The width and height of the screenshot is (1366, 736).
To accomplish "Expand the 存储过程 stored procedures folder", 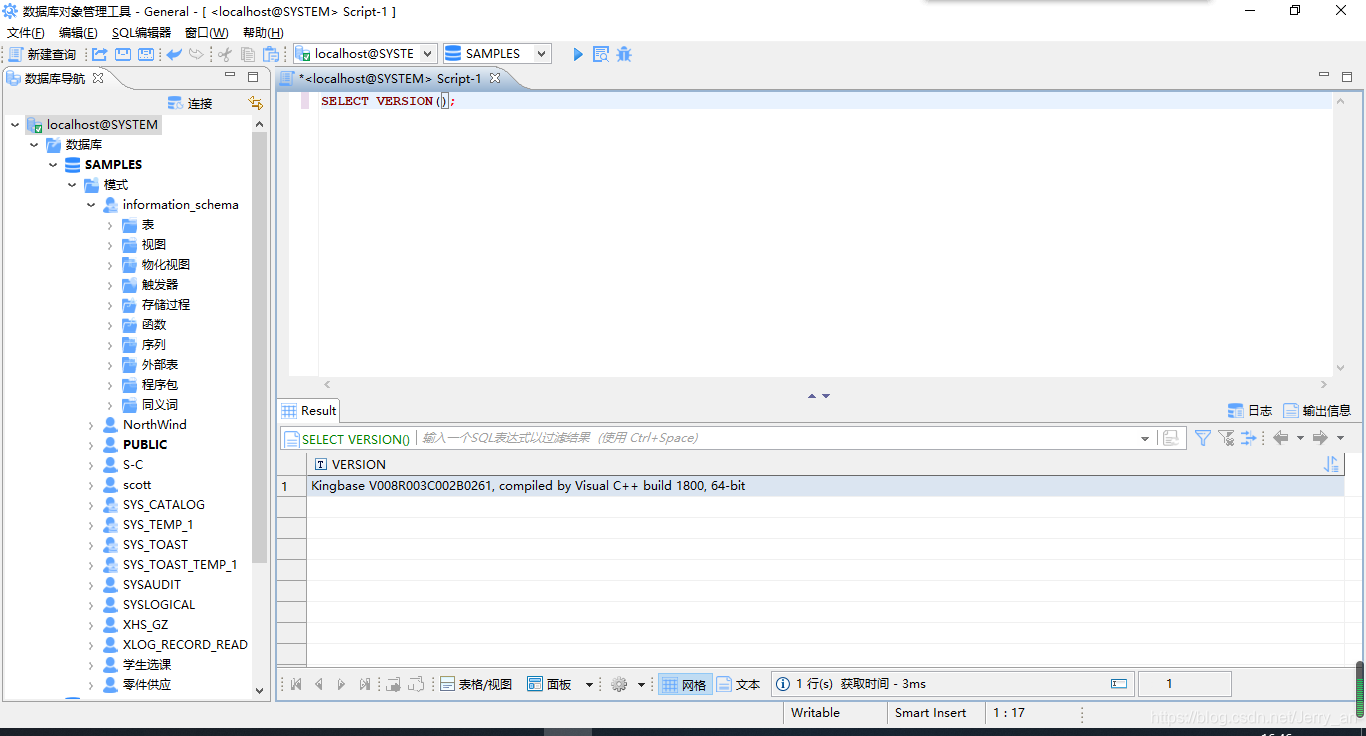I will coord(110,305).
